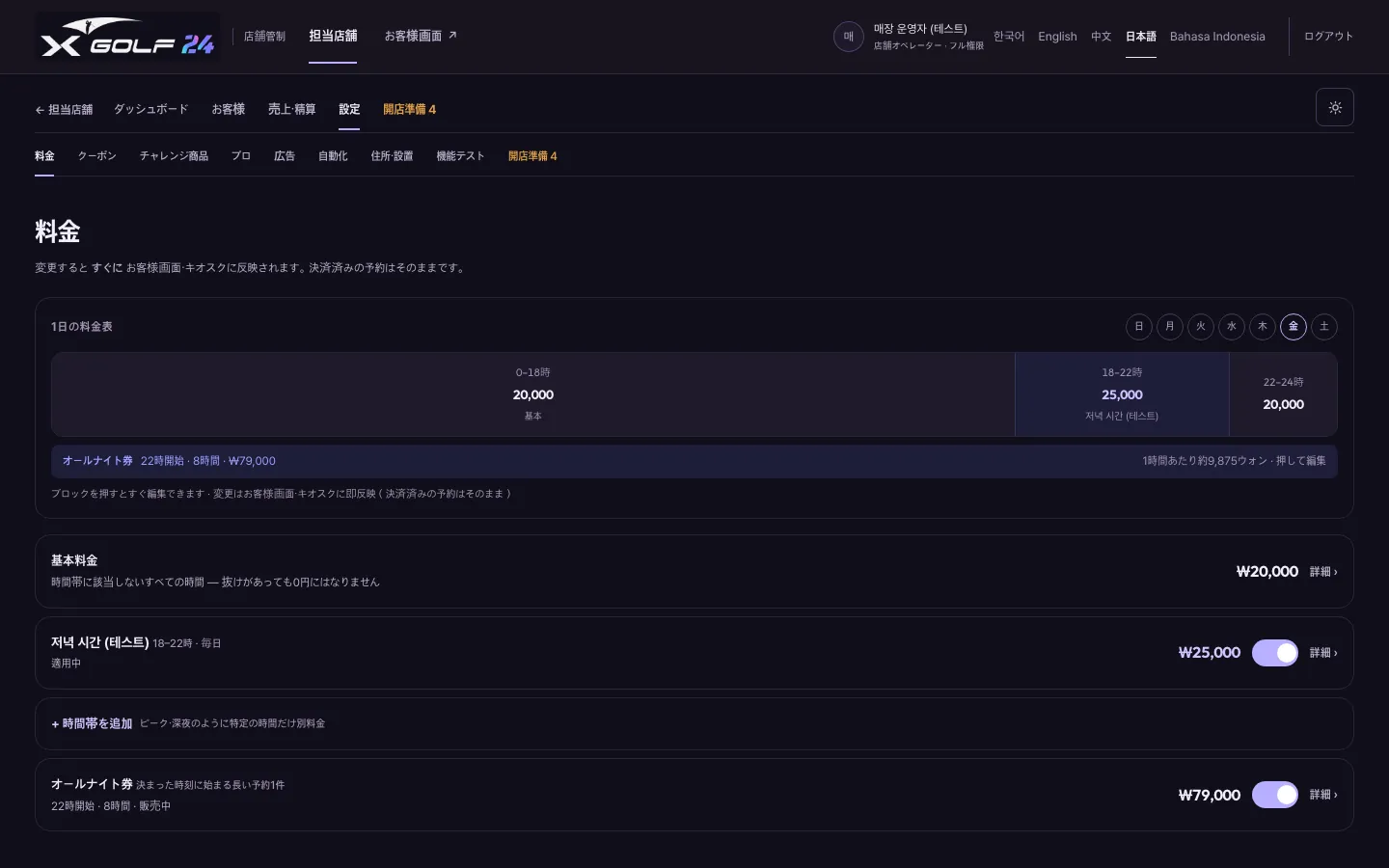Click the ログアウト button
The height and width of the screenshot is (868, 1389).
[x=1328, y=37]
